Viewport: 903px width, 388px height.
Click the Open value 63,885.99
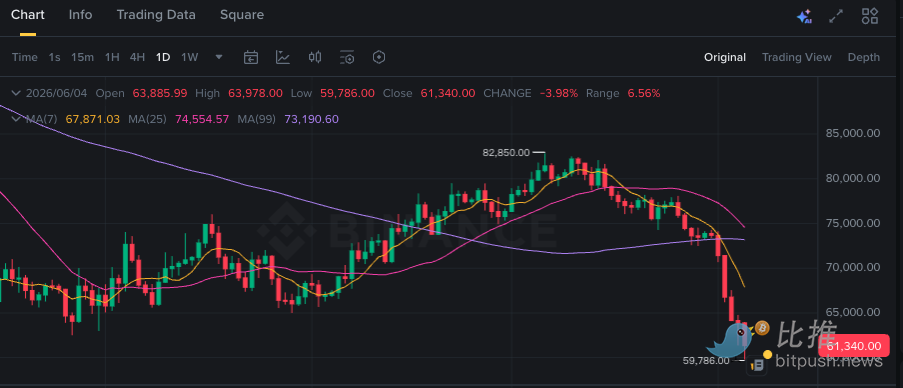[160, 93]
